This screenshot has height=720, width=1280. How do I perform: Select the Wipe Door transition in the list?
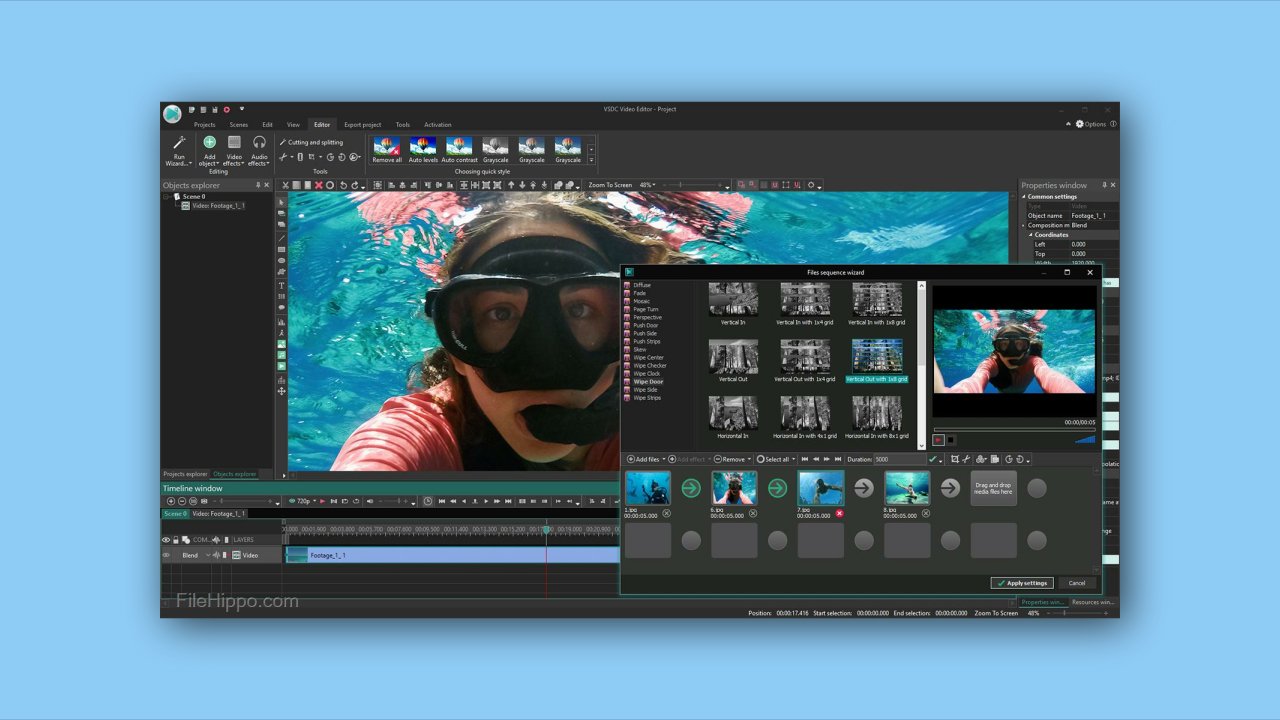tap(647, 381)
